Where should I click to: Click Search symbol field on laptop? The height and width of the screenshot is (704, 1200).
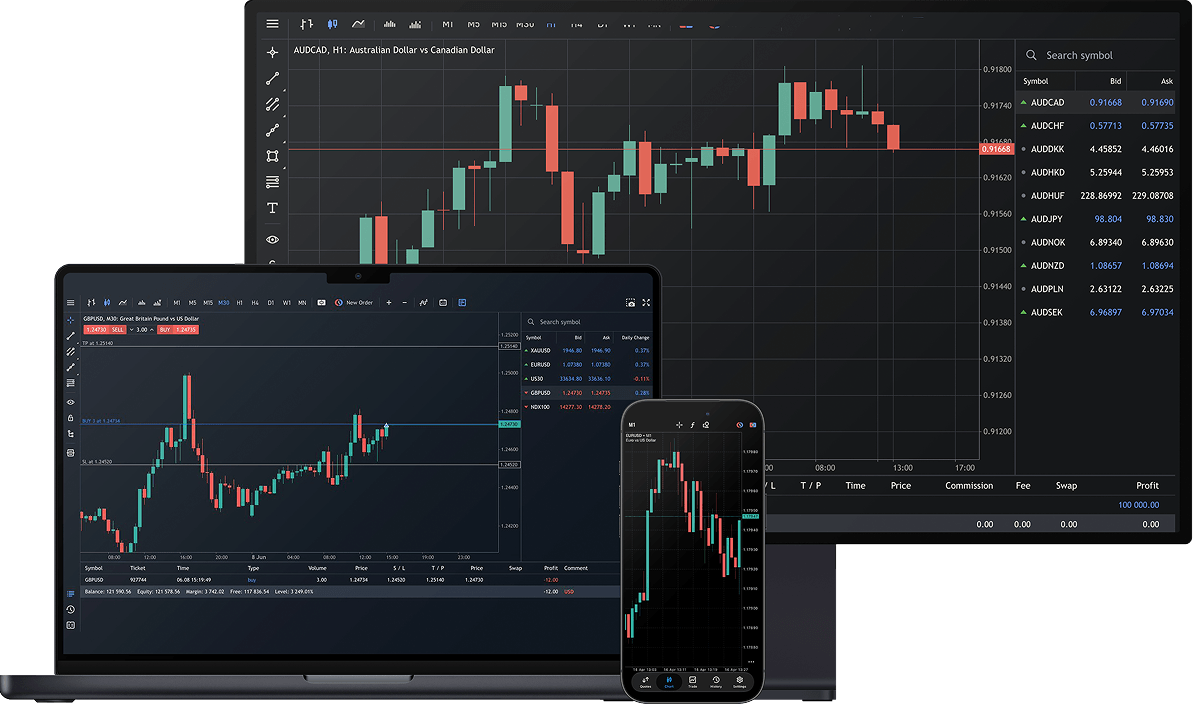click(x=588, y=322)
